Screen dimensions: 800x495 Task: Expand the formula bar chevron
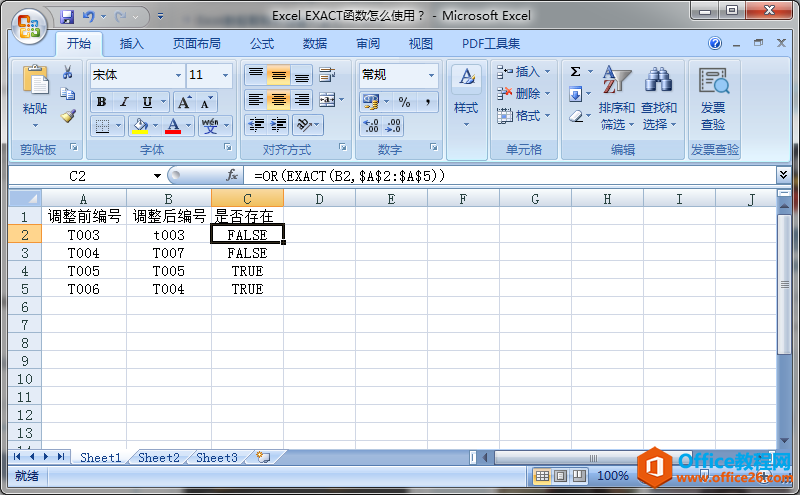[783, 175]
